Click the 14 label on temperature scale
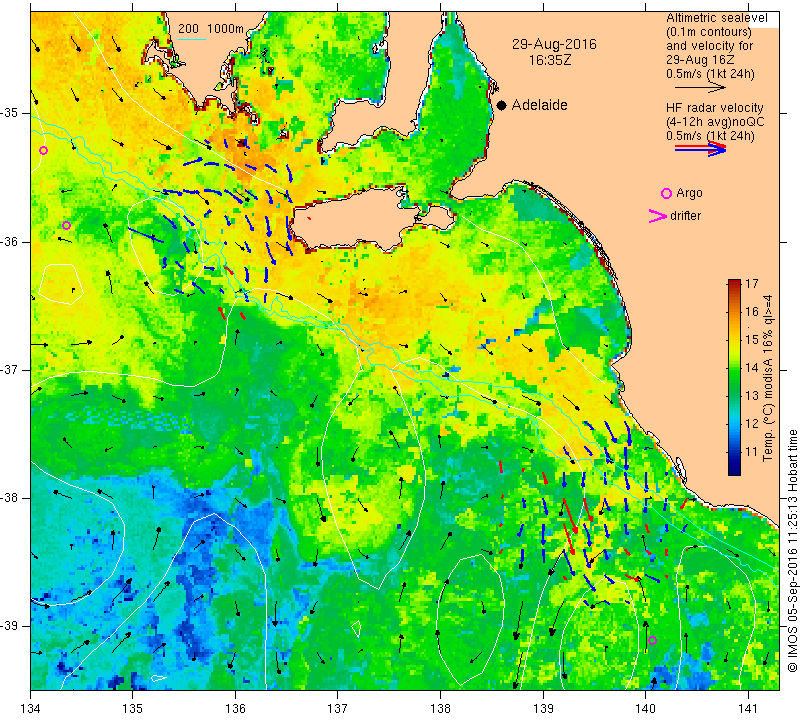 pyautogui.click(x=752, y=367)
